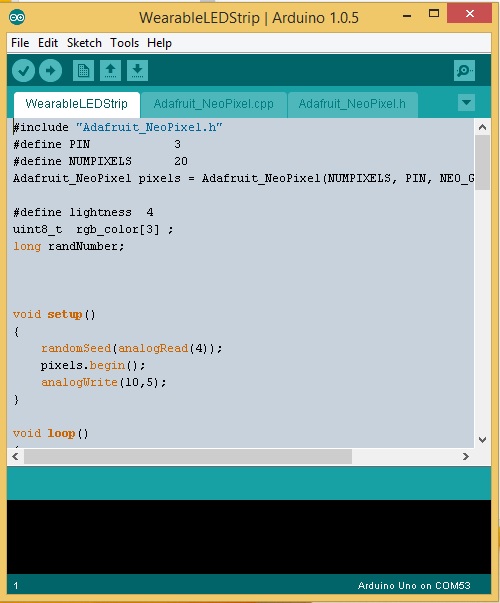Image resolution: width=500 pixels, height=603 pixels.
Task: Click the line number 1 in status bar
Action: pyautogui.click(x=16, y=586)
